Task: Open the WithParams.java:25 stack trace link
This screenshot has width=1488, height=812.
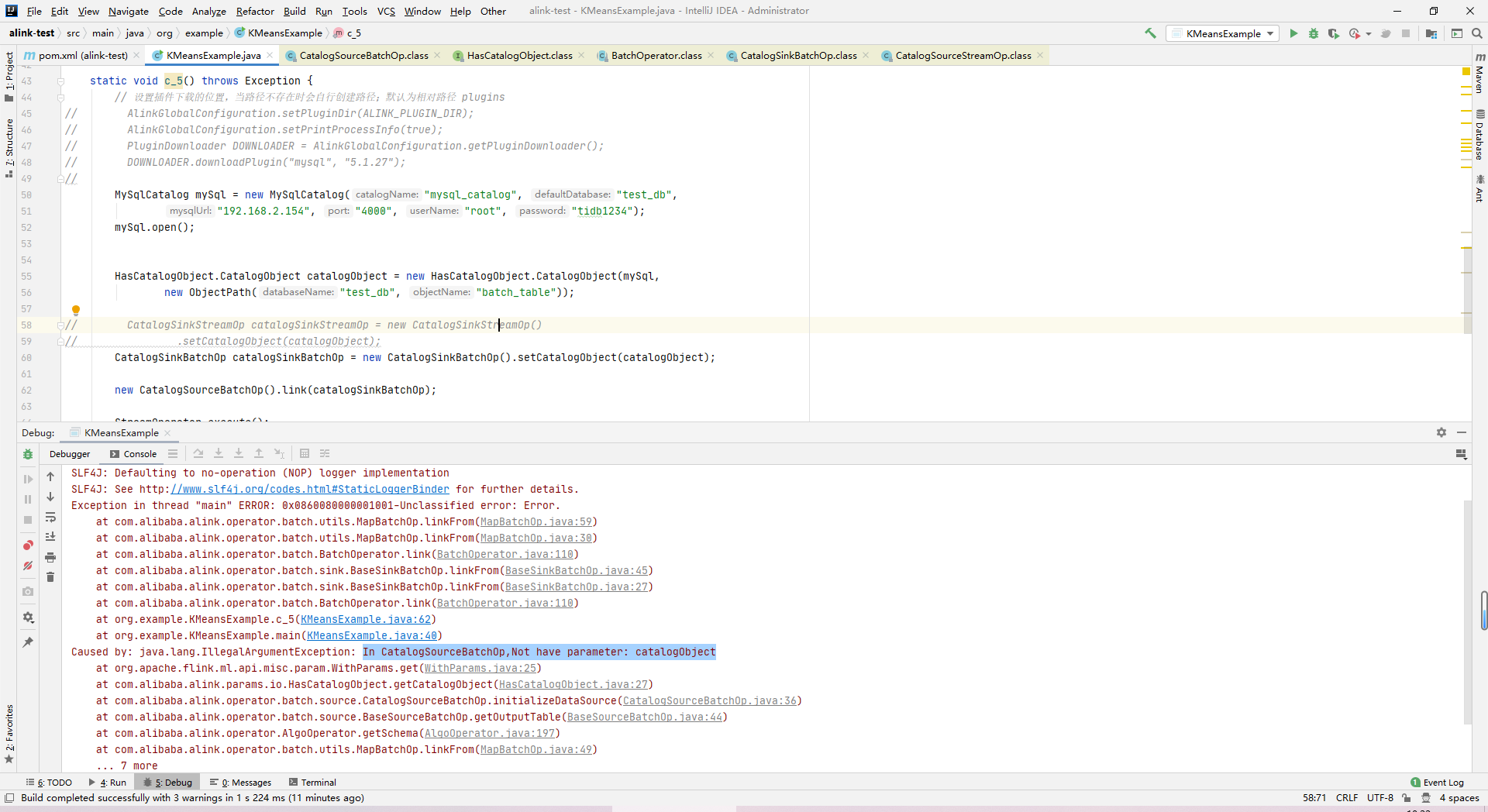Action: [x=480, y=669]
